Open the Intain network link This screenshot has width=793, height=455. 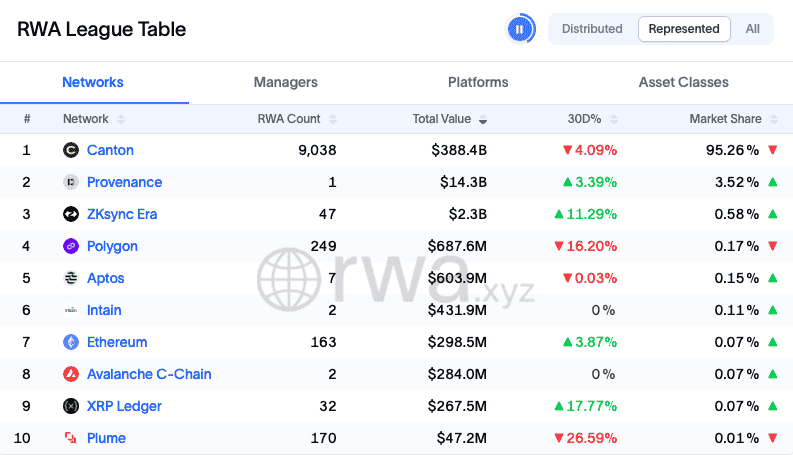(x=104, y=310)
